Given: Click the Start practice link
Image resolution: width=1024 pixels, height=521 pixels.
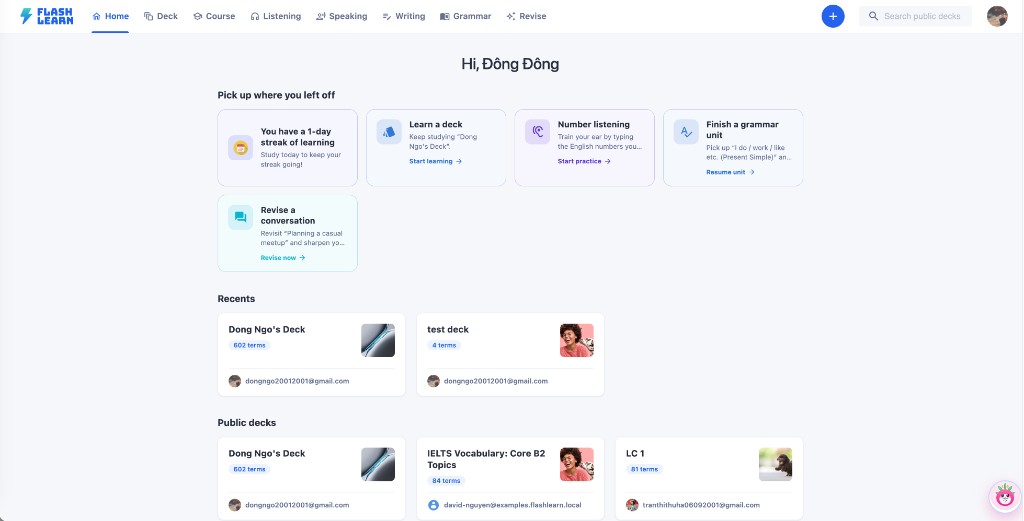Looking at the screenshot, I should [584, 161].
